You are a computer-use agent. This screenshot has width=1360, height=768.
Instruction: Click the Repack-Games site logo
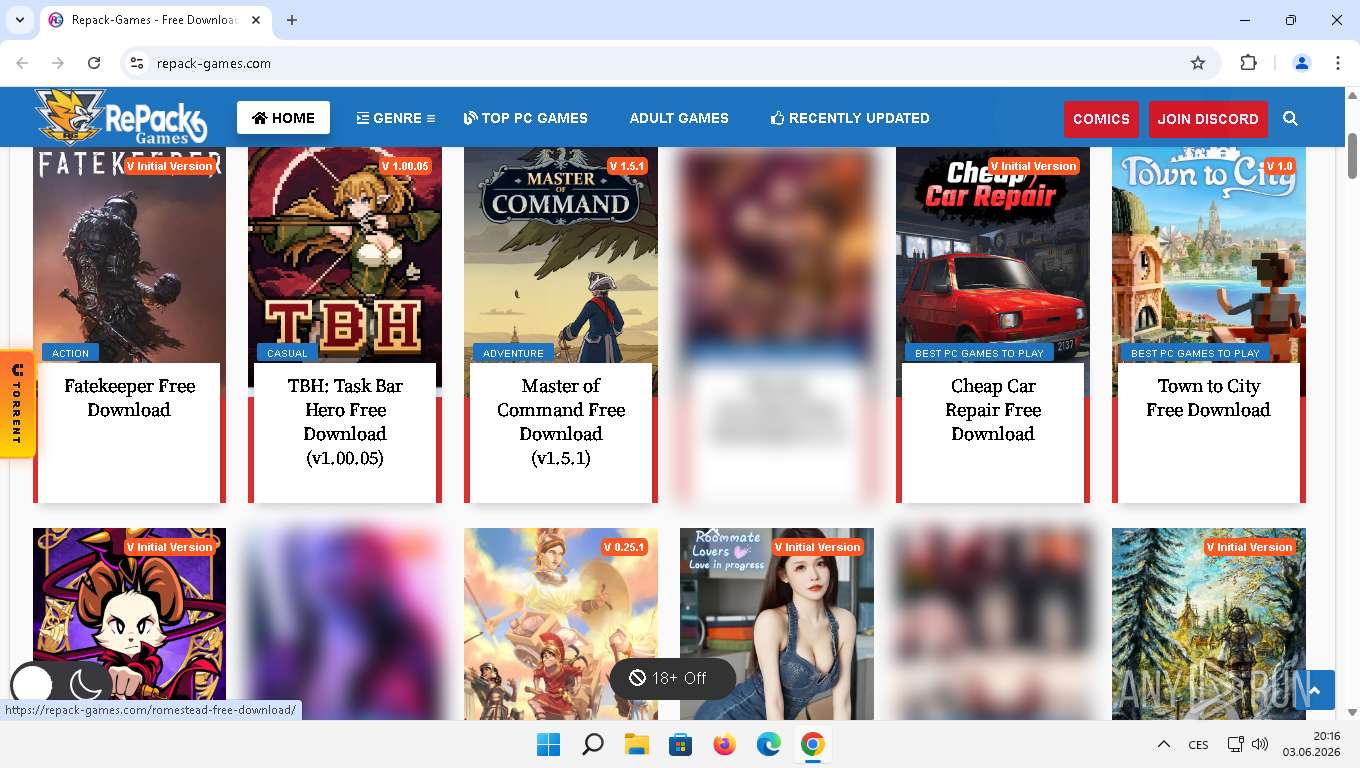(x=121, y=118)
